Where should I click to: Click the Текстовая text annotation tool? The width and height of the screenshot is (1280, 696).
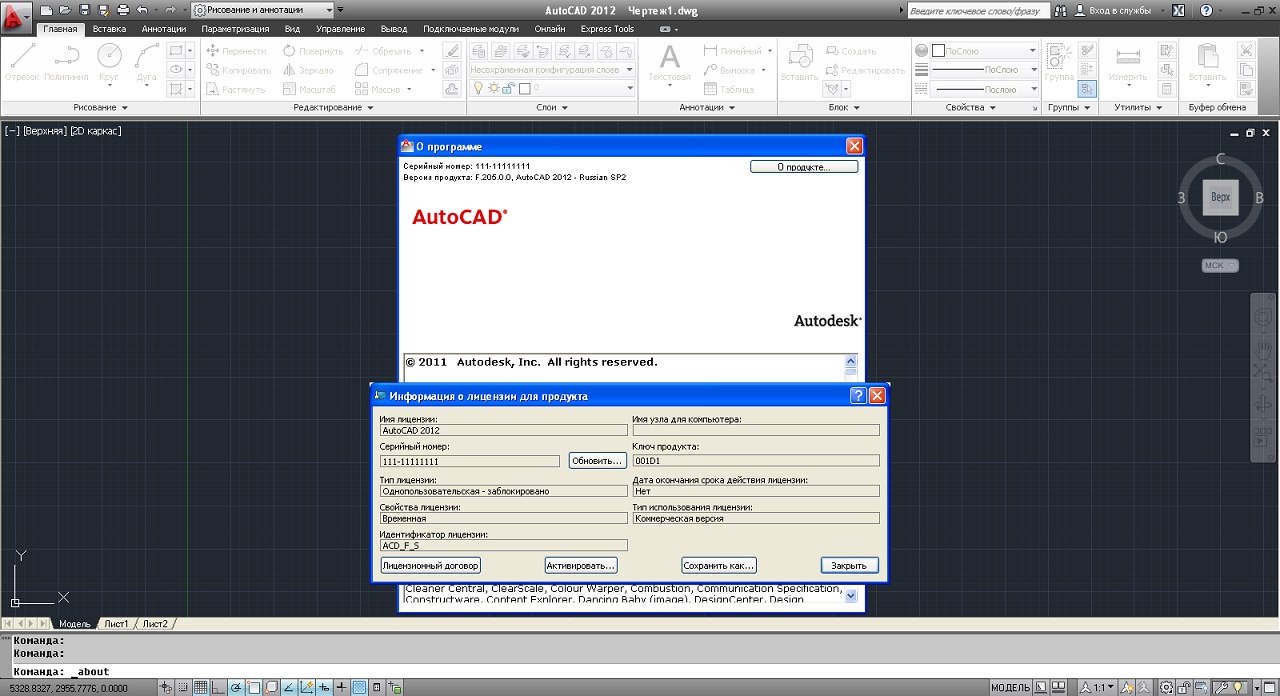669,62
